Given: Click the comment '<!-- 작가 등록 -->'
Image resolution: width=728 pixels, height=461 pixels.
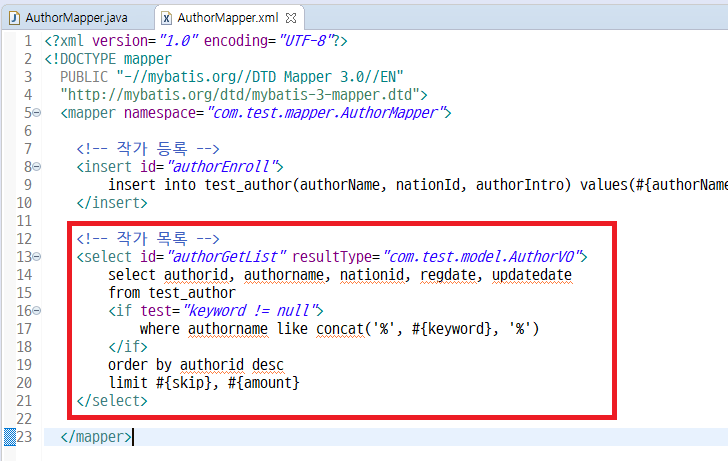Looking at the screenshot, I should [148, 149].
